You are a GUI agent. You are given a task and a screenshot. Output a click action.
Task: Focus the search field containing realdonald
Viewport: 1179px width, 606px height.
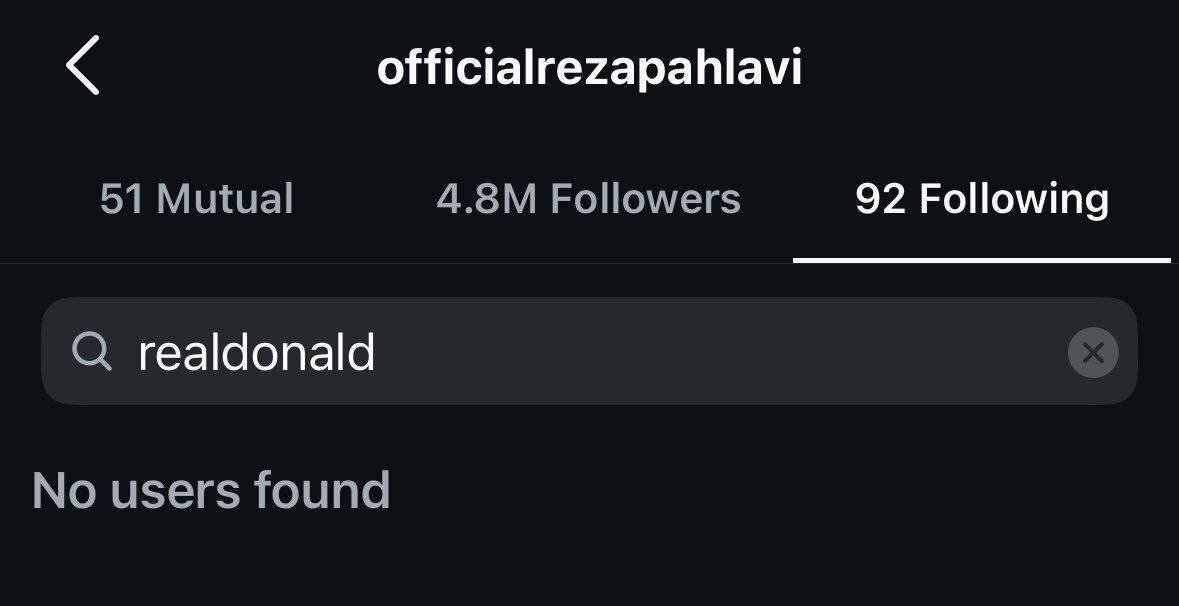coord(589,351)
